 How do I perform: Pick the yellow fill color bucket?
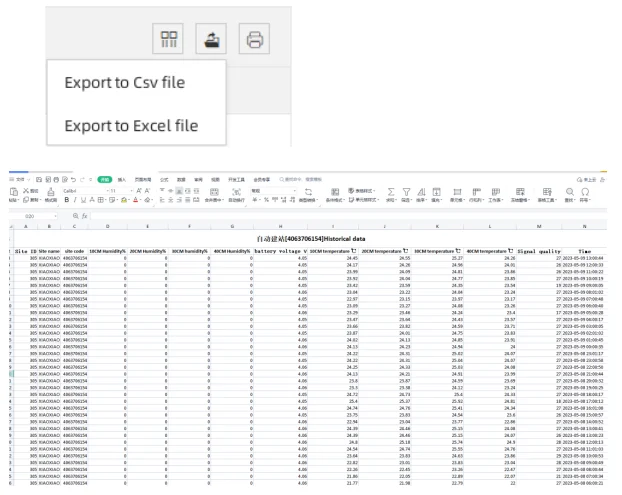click(125, 200)
